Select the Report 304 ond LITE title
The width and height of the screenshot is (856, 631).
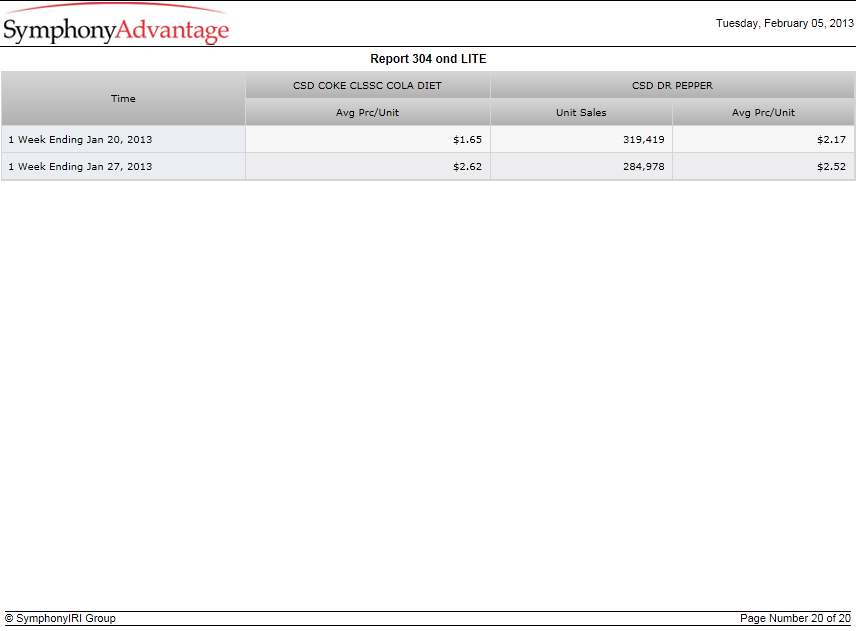[x=428, y=59]
